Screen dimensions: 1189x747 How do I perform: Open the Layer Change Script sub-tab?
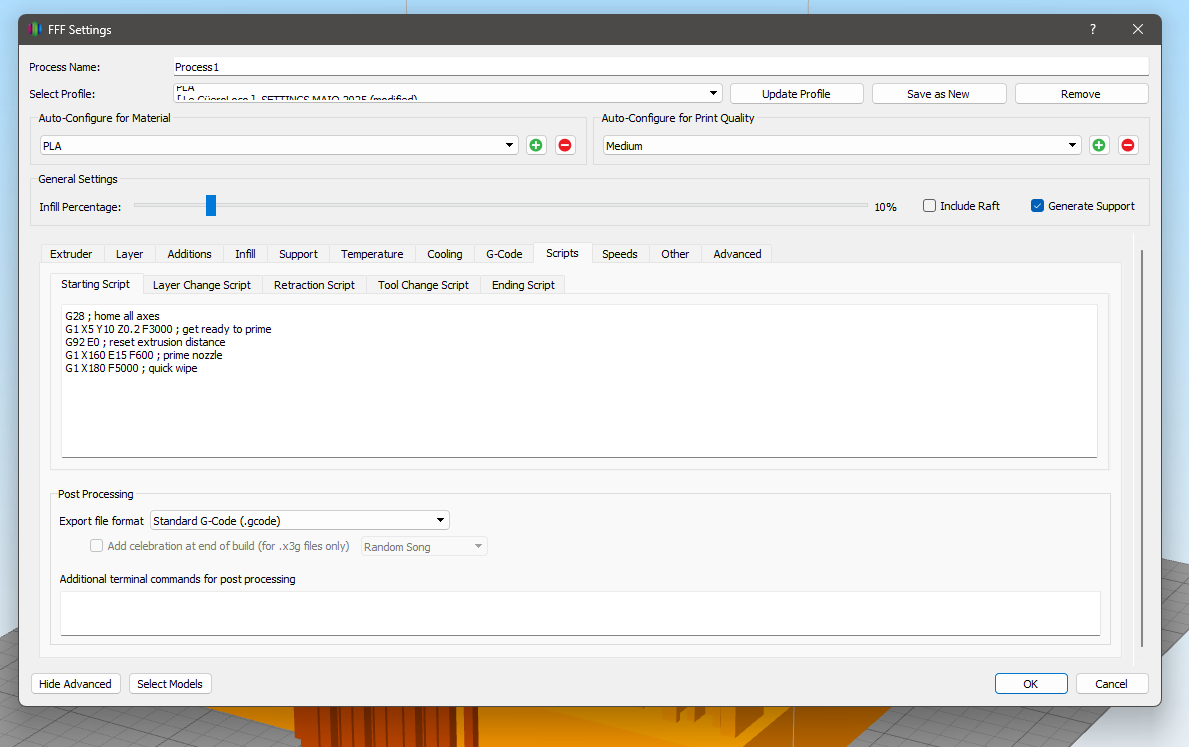(202, 285)
